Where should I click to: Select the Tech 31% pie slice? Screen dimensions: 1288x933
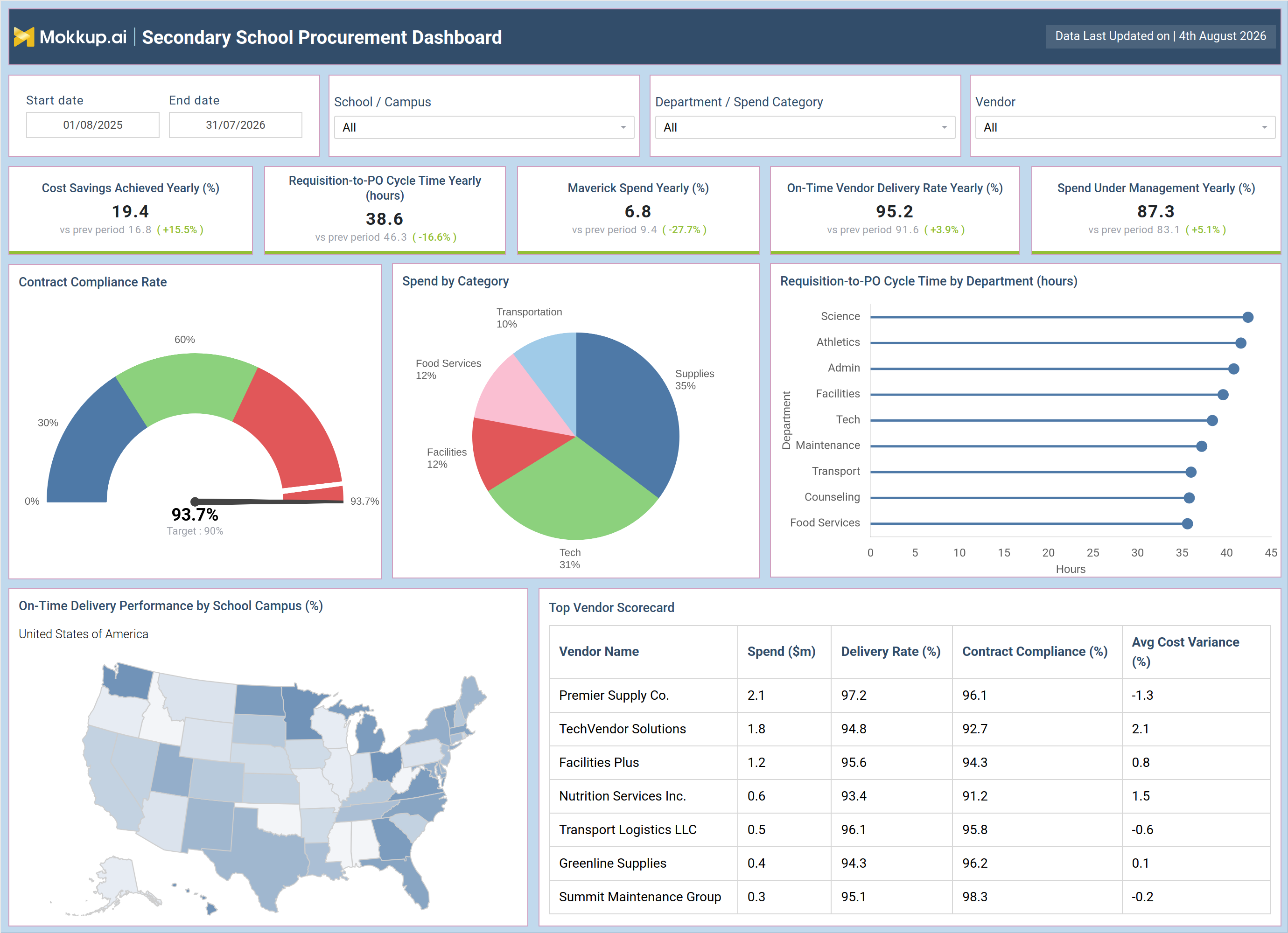574,494
